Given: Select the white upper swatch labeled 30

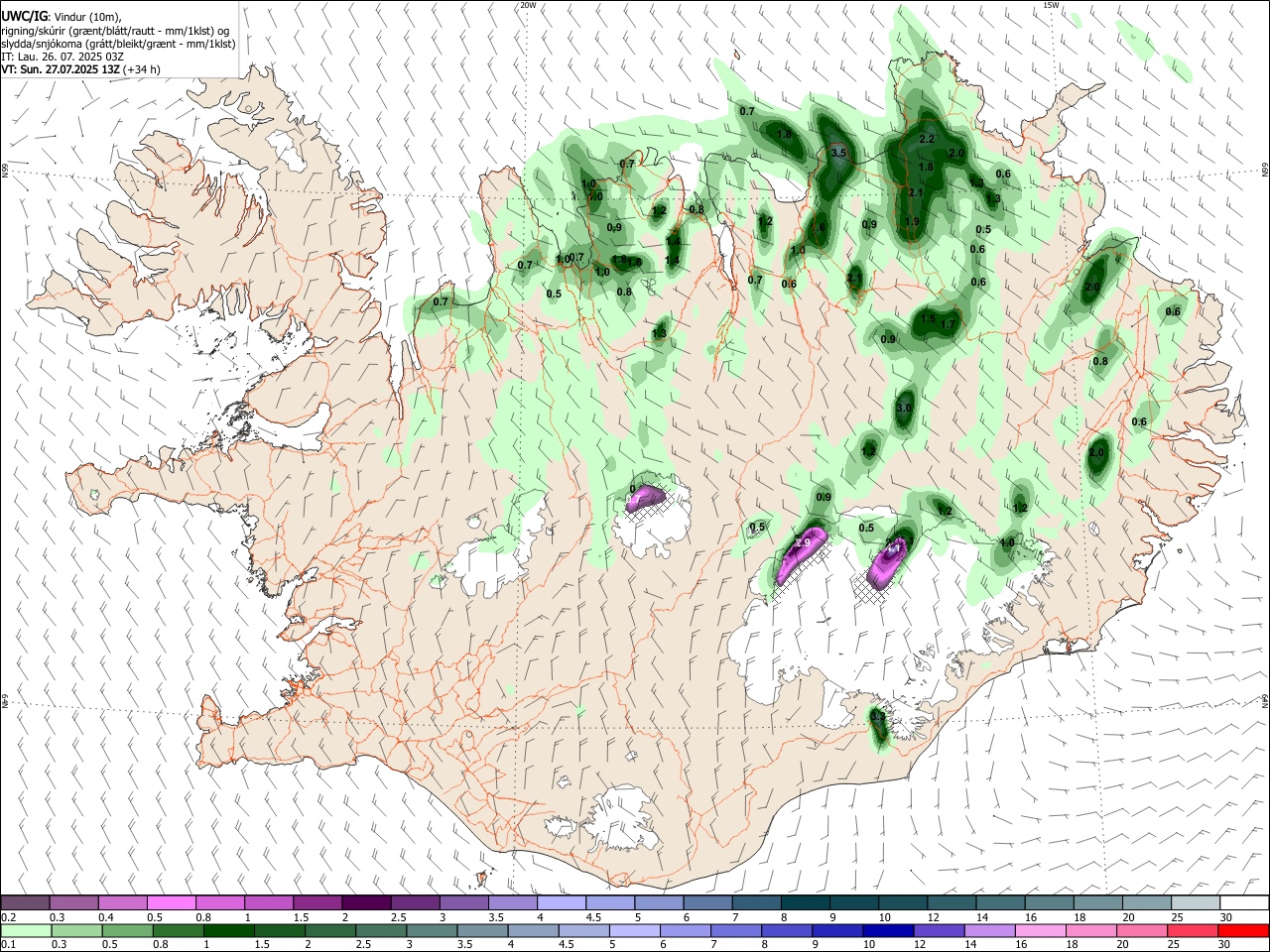Looking at the screenshot, I should tap(1243, 902).
